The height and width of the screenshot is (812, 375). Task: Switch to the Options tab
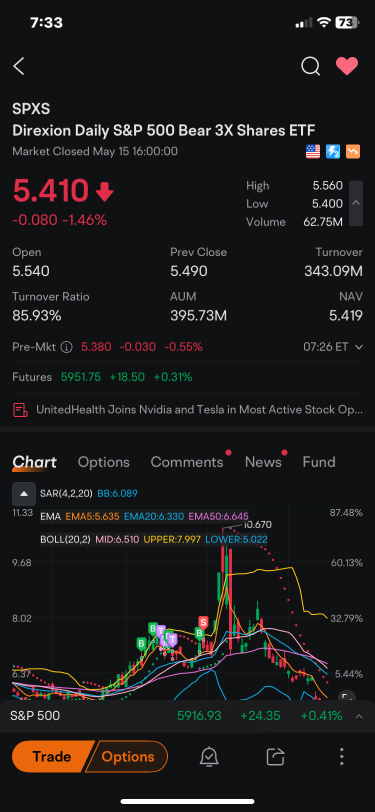(104, 462)
